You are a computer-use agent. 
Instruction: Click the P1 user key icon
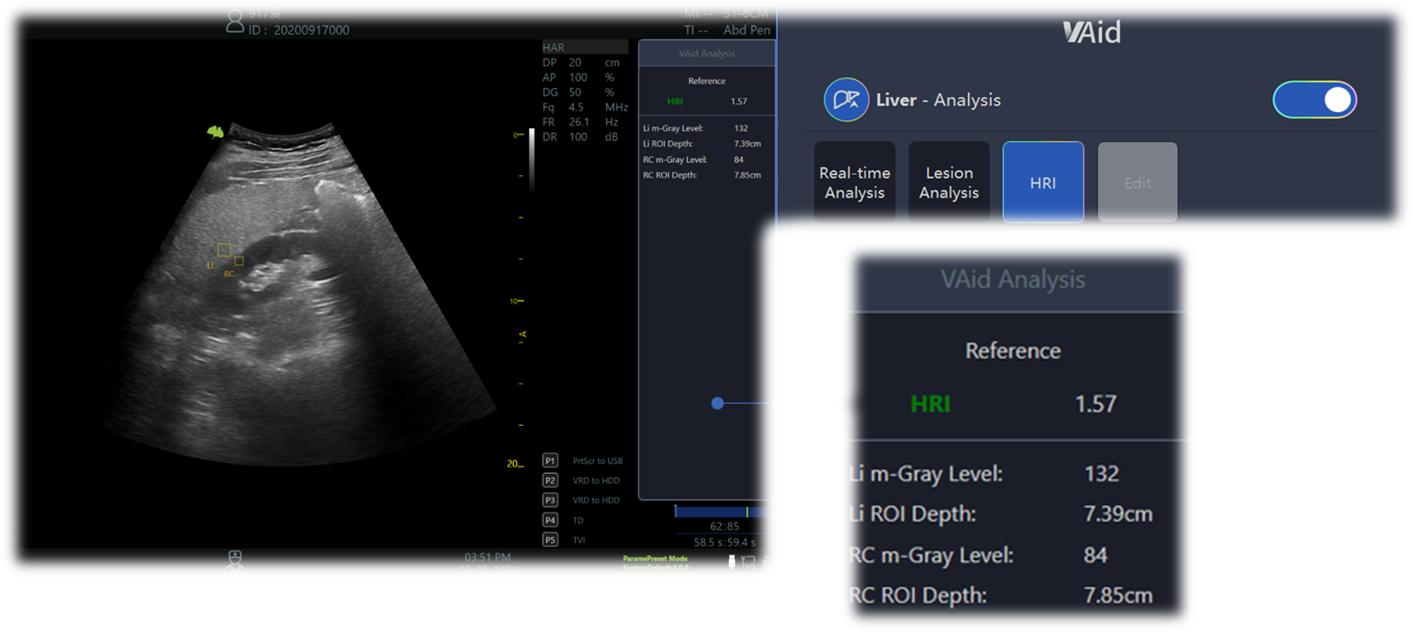tap(550, 460)
